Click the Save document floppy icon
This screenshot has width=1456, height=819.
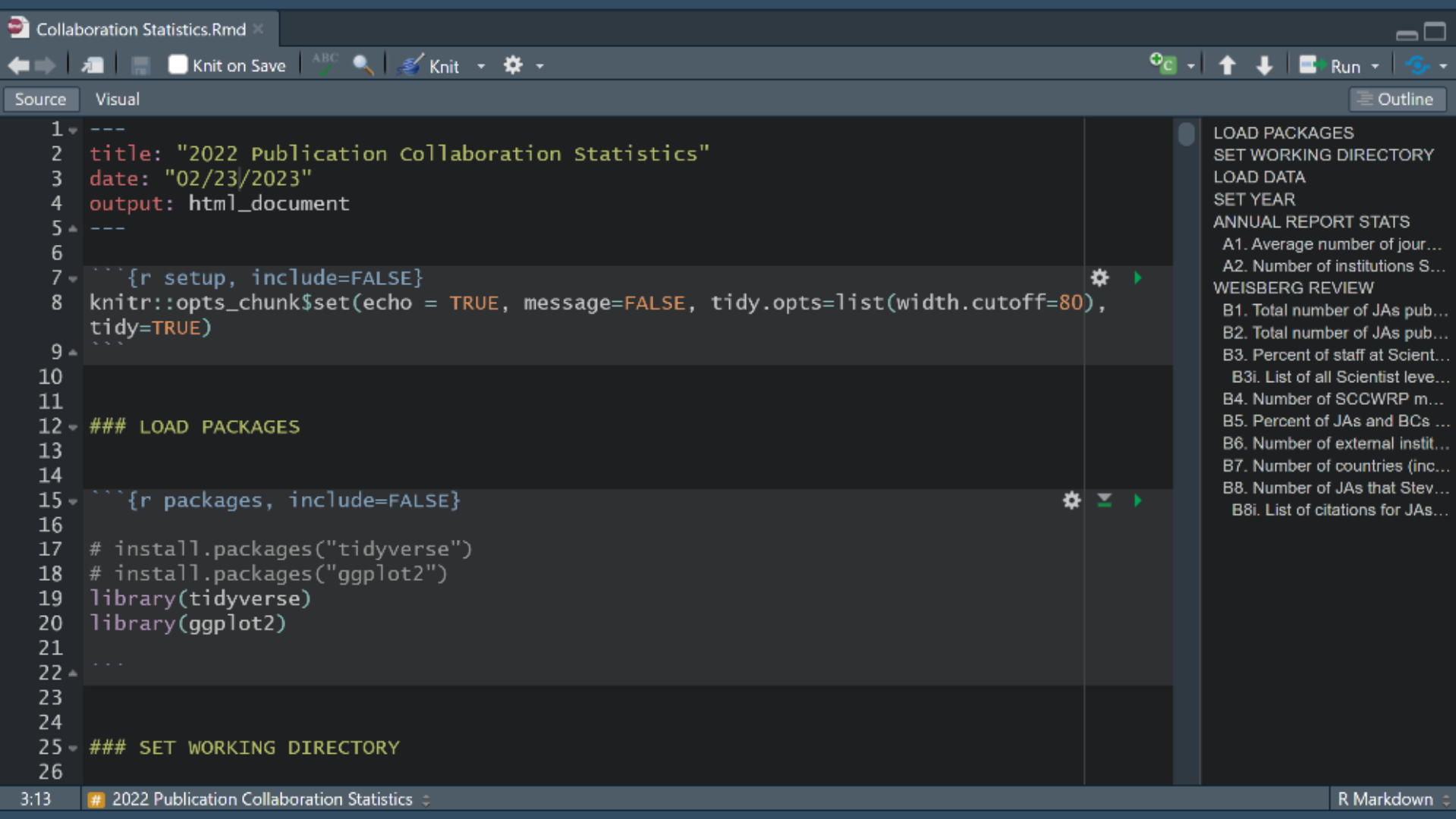140,66
